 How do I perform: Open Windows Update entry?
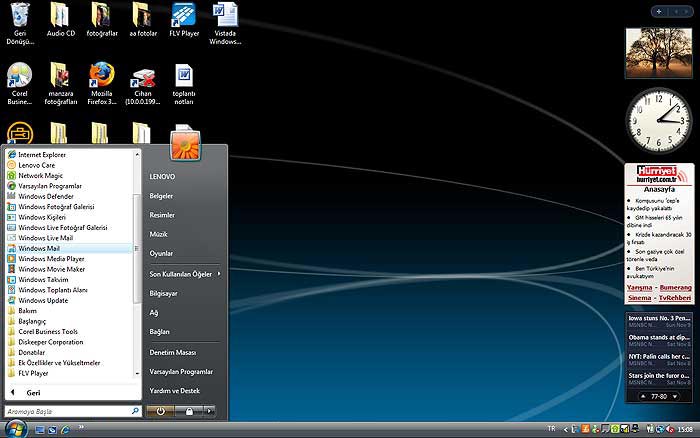43,300
